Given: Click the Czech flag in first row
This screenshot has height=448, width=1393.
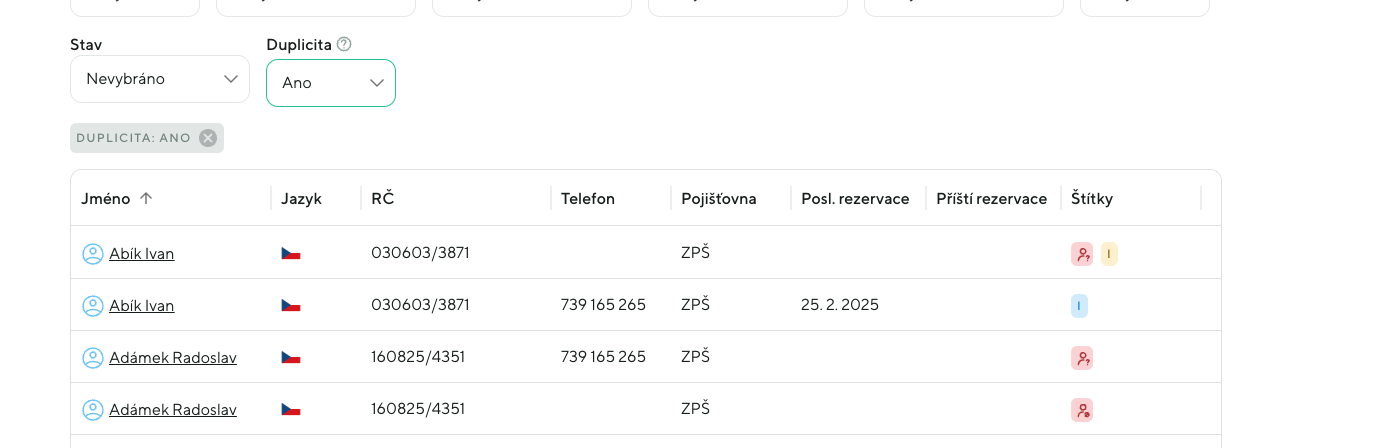Looking at the screenshot, I should (x=291, y=254).
